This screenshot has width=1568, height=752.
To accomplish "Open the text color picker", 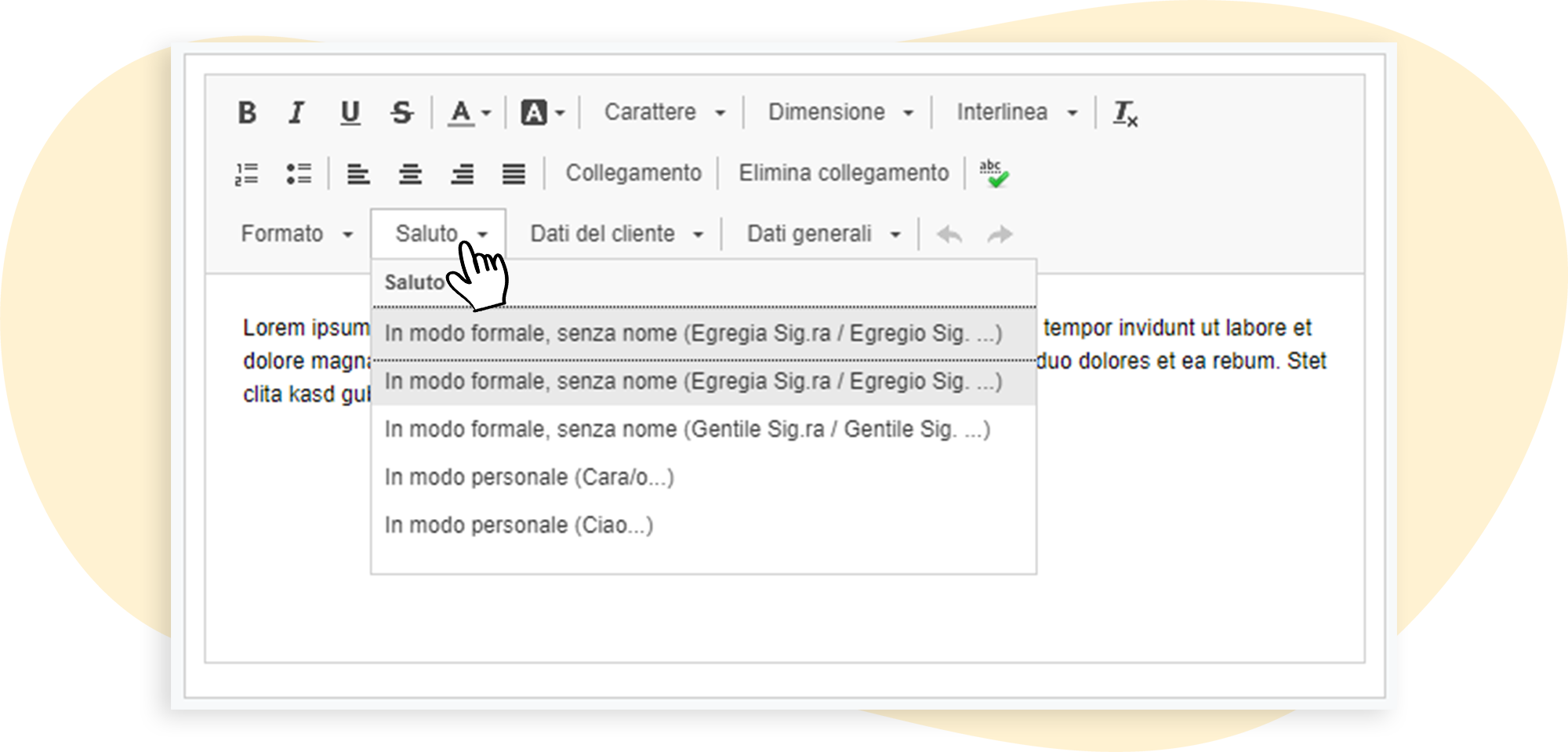I will [x=469, y=113].
